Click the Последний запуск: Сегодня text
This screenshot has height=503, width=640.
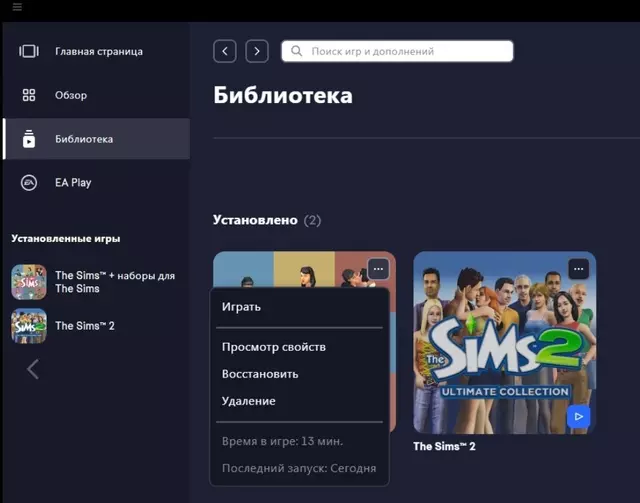[299, 468]
